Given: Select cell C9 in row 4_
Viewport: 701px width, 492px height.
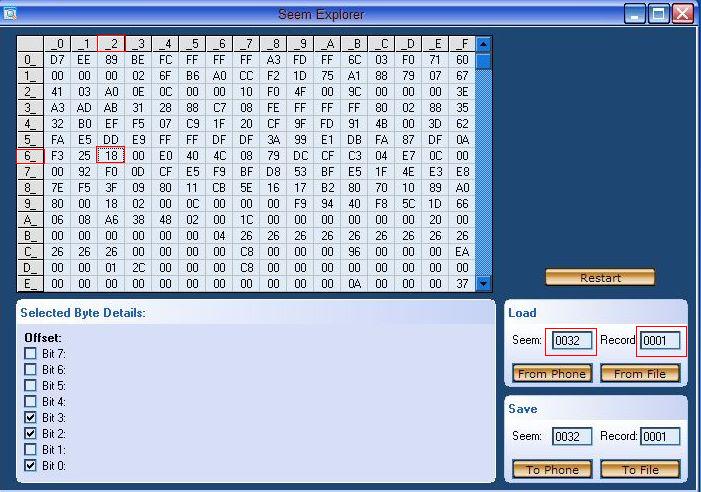Looking at the screenshot, I should click(x=192, y=124).
